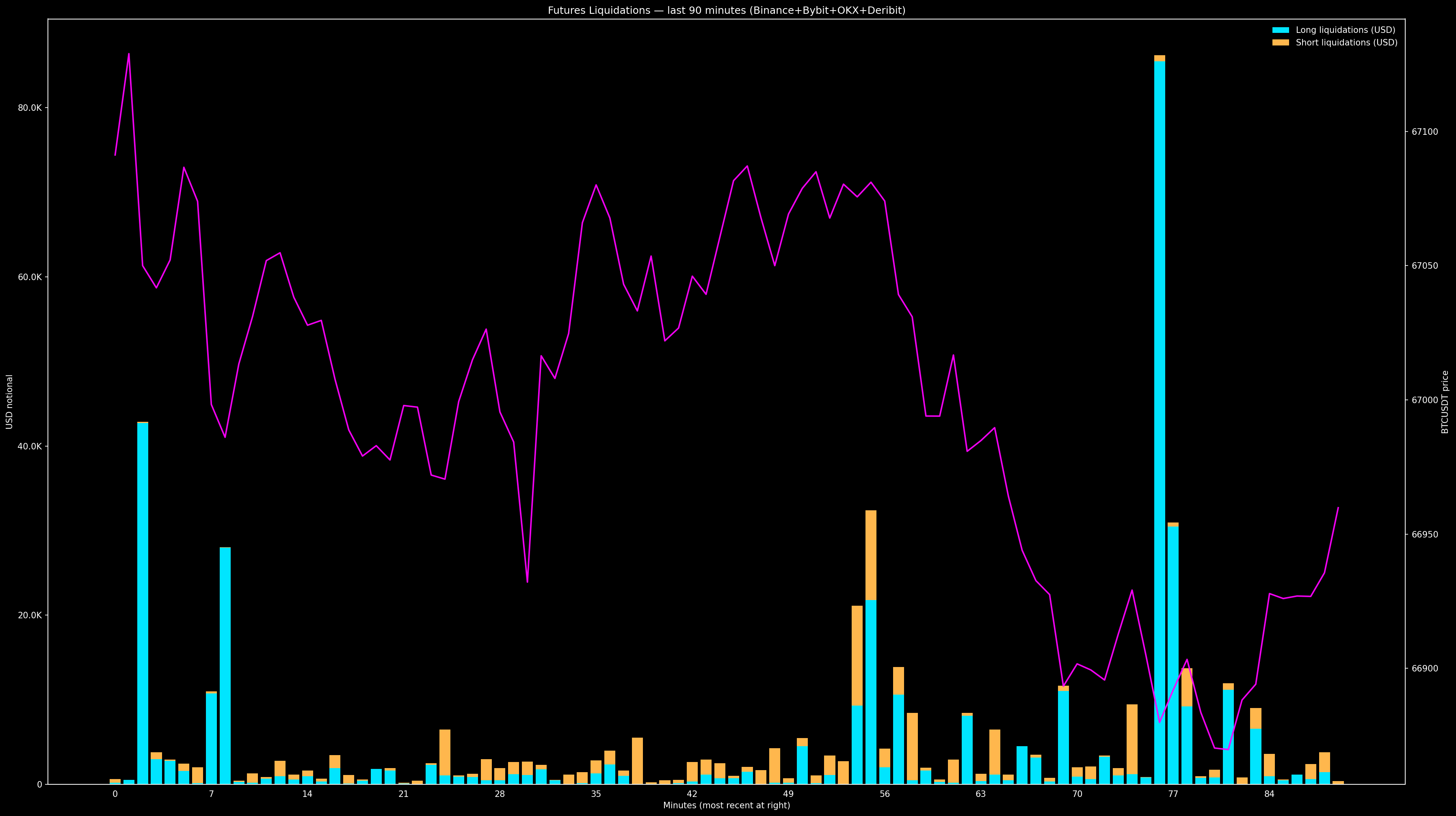Screen dimensions: 1456x816
Task: Click the x-axis tick label 77
Action: coord(1173,794)
